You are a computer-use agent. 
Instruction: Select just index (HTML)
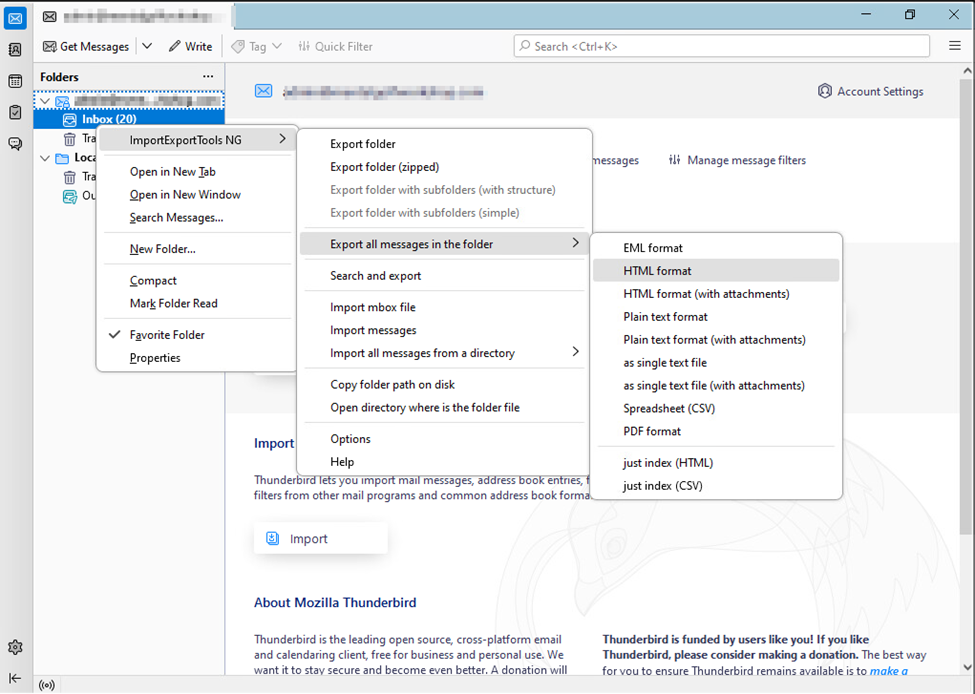716,463
